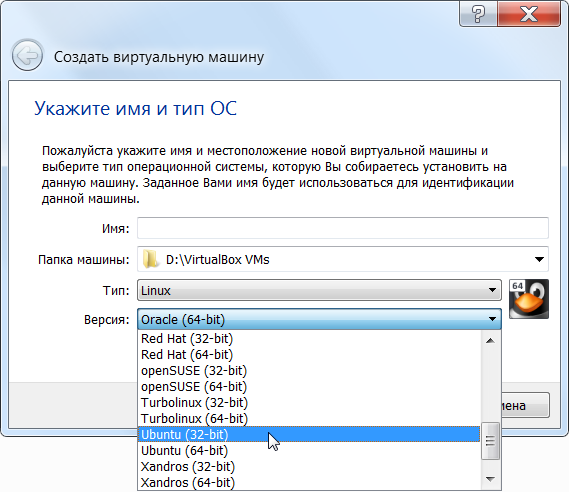Click the version list scroll down arrow

[490, 480]
